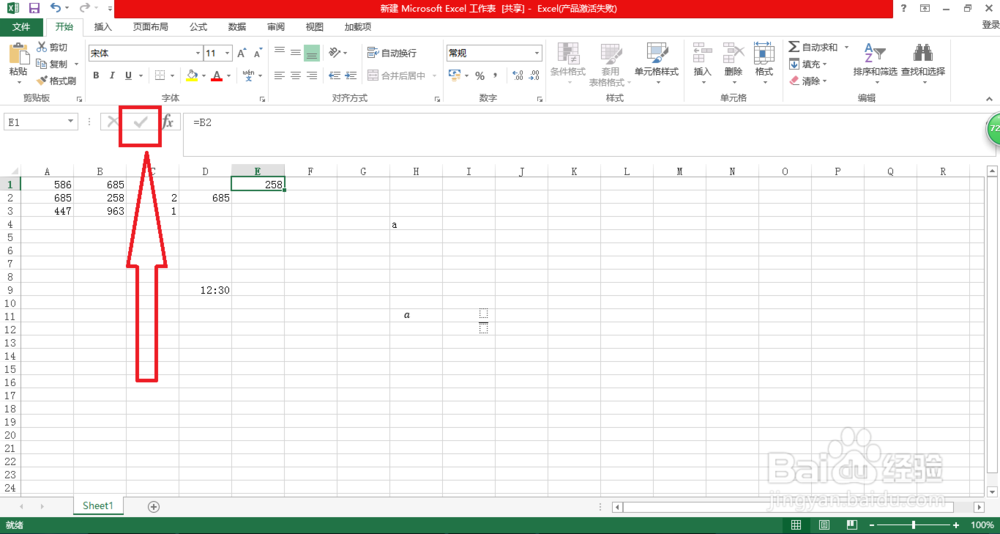This screenshot has height=534, width=1000.
Task: Toggle underline formatting
Action: [129, 75]
